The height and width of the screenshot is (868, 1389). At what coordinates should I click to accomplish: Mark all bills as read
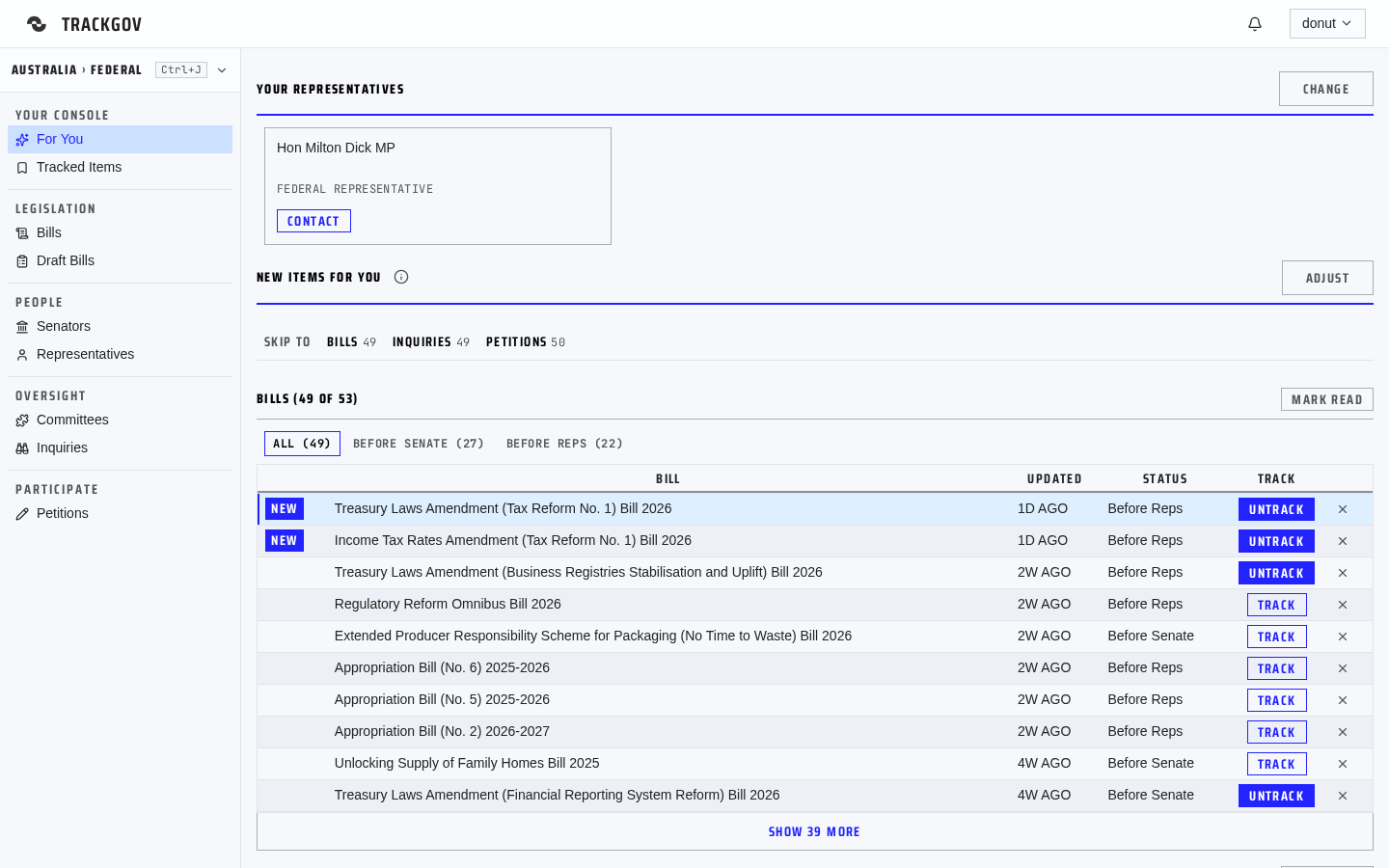1327,399
